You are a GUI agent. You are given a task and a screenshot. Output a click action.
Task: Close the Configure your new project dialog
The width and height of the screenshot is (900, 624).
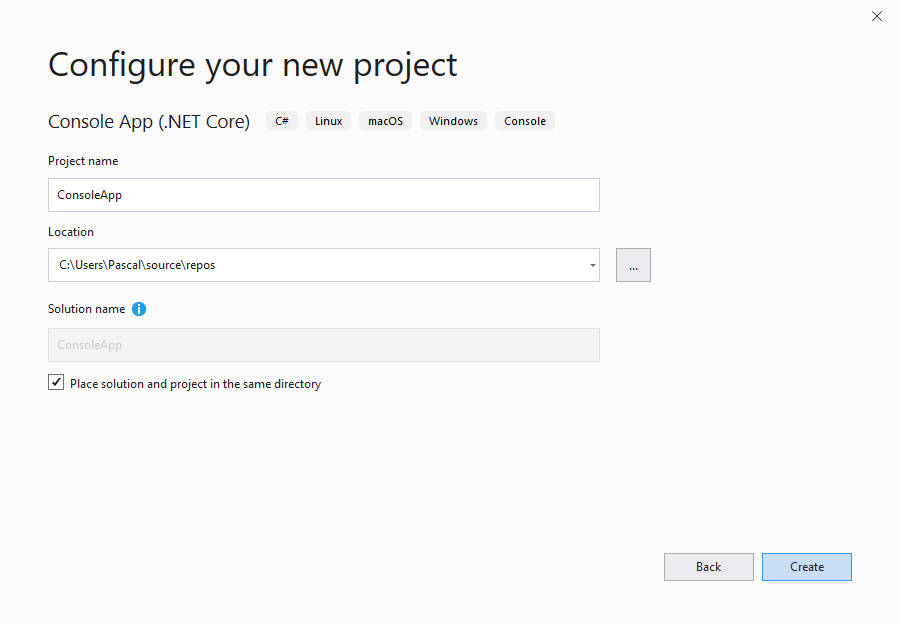[877, 16]
